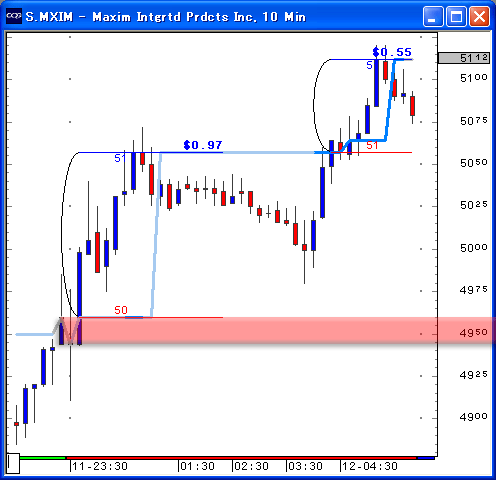496x480 pixels.
Task: Click the 01:30 time axis label
Action: (197, 466)
